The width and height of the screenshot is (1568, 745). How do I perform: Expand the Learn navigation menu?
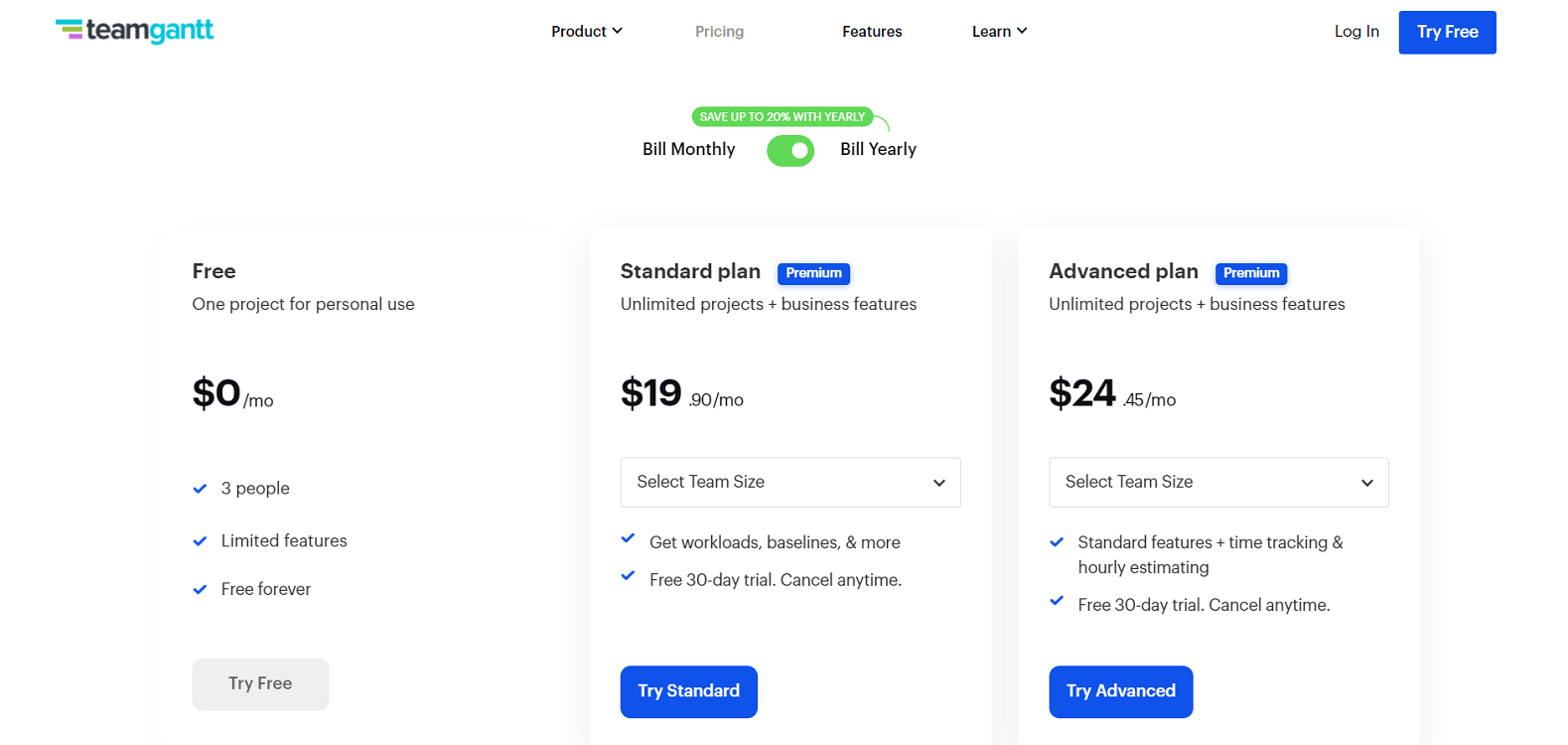tap(999, 32)
